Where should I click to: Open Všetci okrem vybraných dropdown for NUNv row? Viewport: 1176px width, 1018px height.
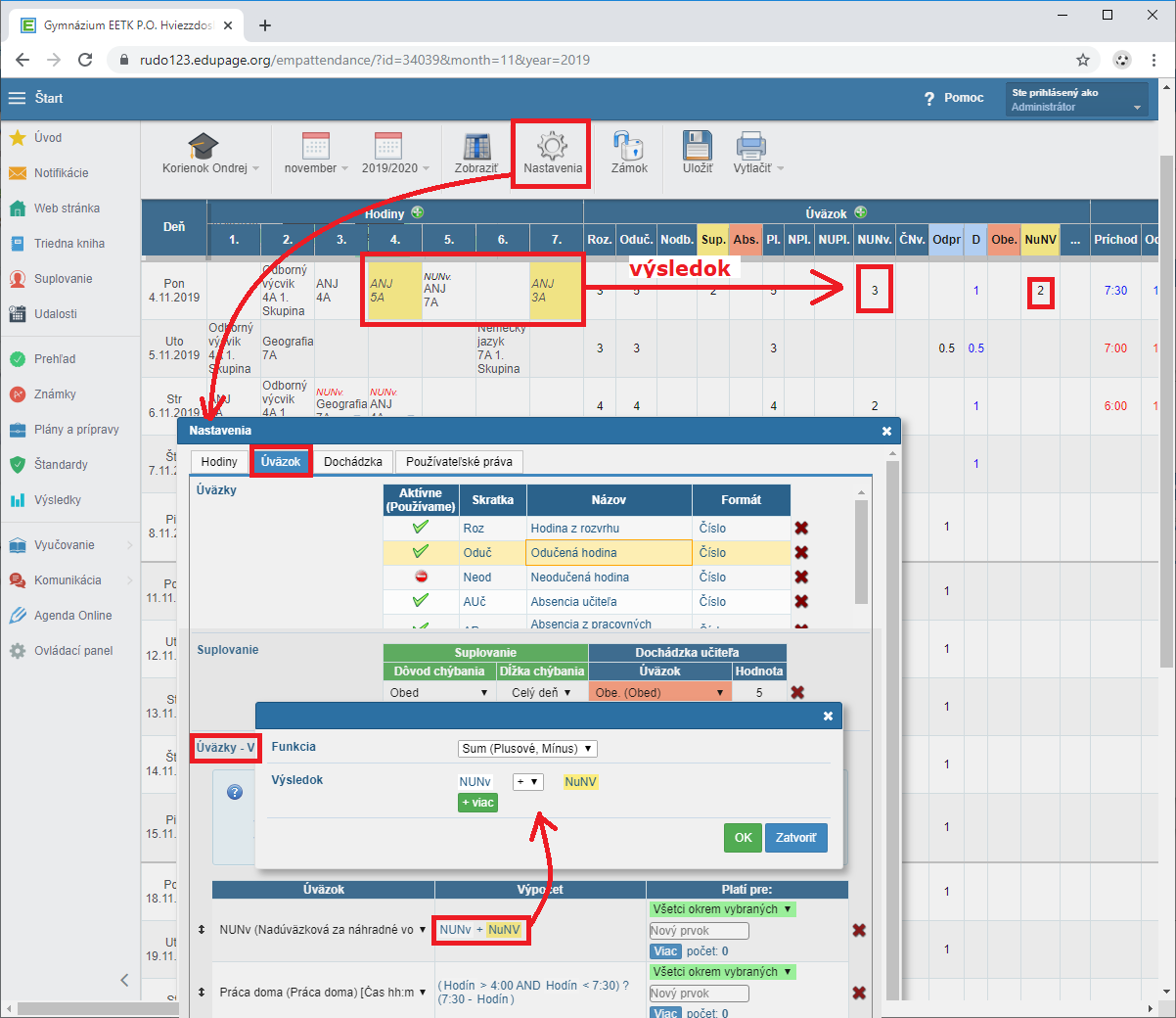722,909
